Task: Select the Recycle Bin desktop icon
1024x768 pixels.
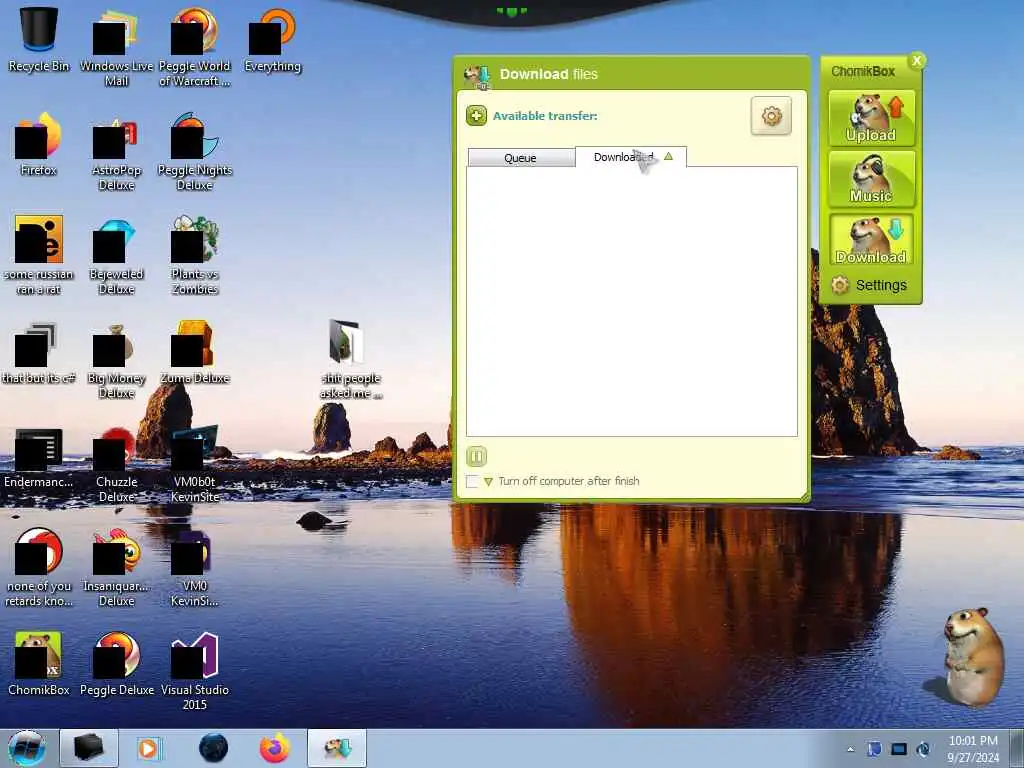Action: (x=39, y=39)
